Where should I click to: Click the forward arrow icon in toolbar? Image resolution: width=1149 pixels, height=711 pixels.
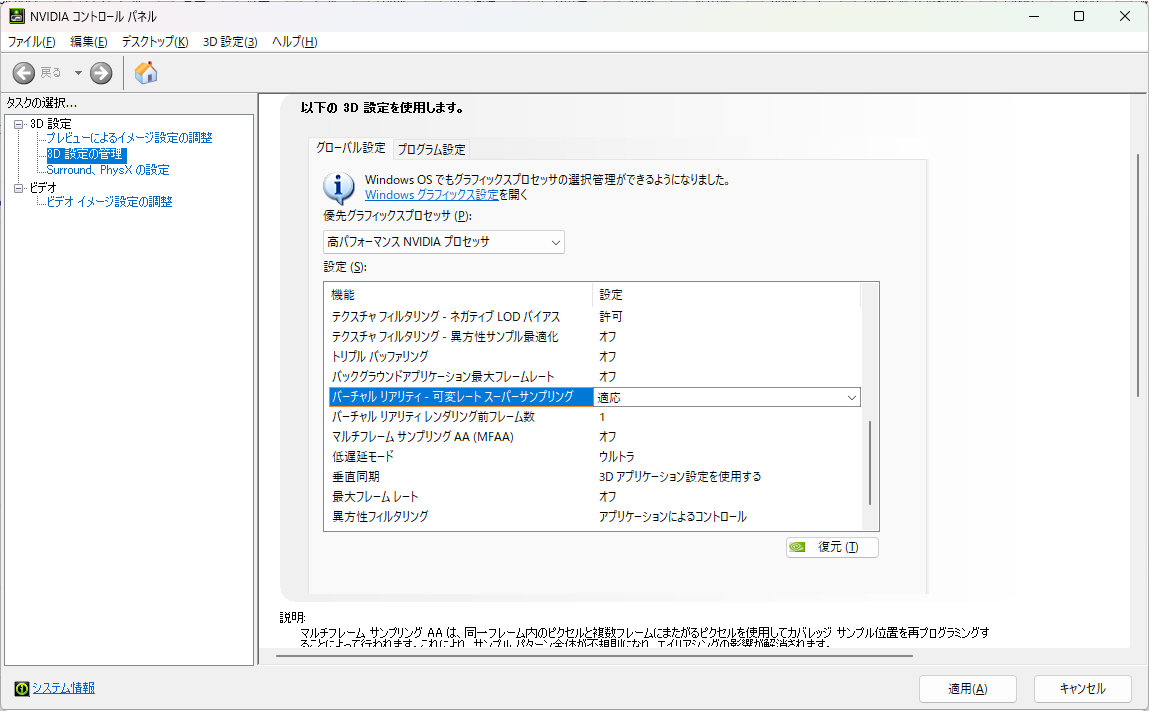[101, 73]
